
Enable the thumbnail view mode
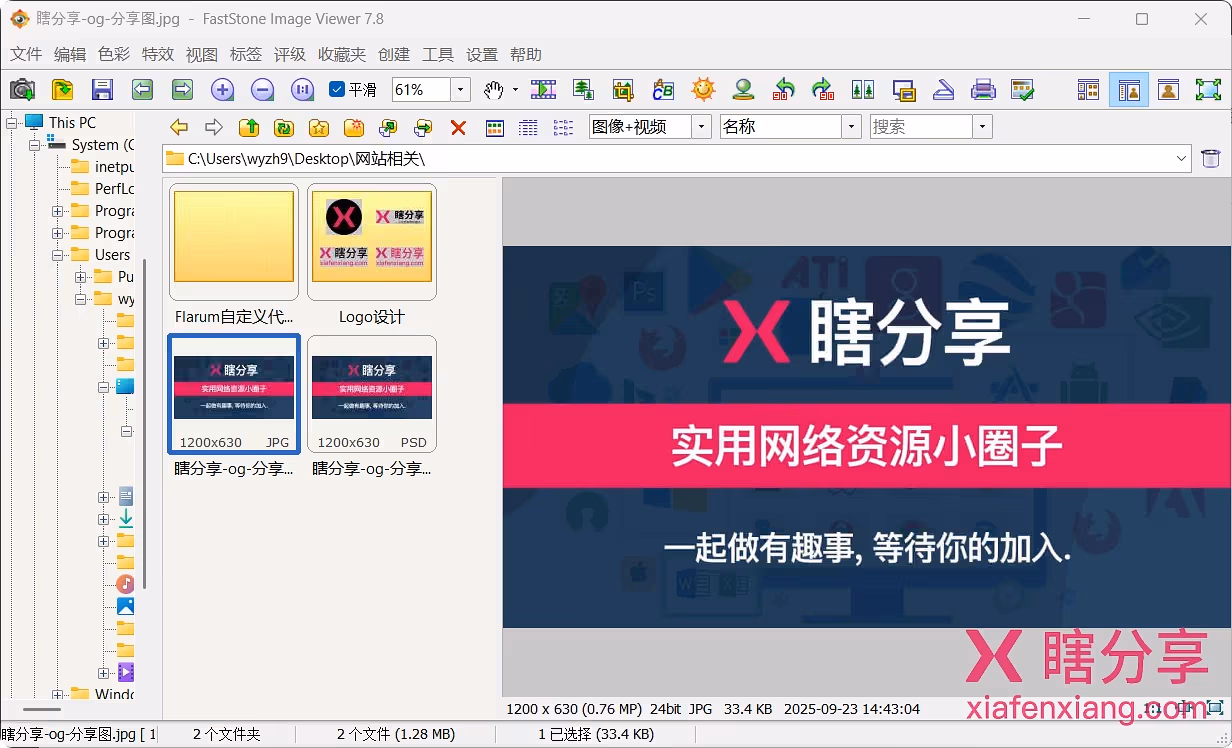tap(495, 128)
